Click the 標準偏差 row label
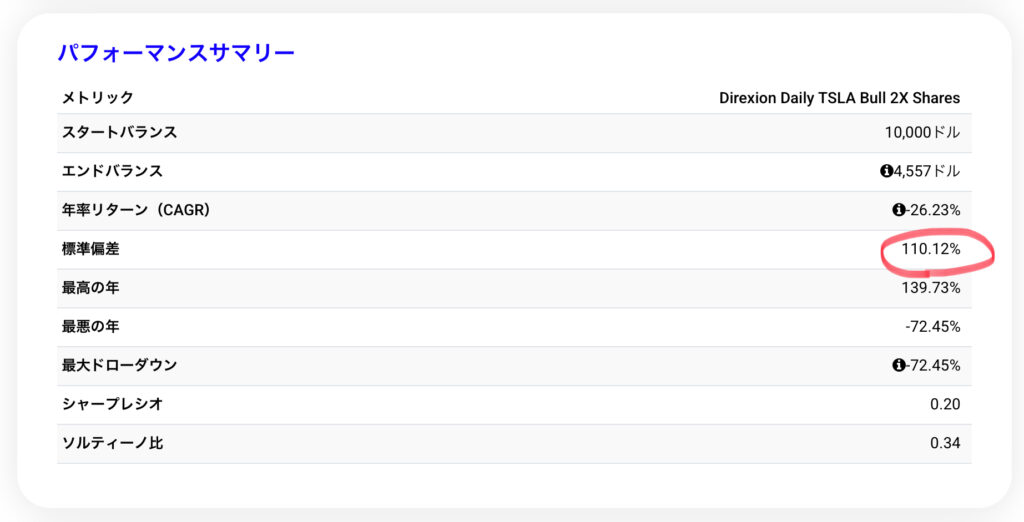This screenshot has width=1024, height=522. (91, 249)
